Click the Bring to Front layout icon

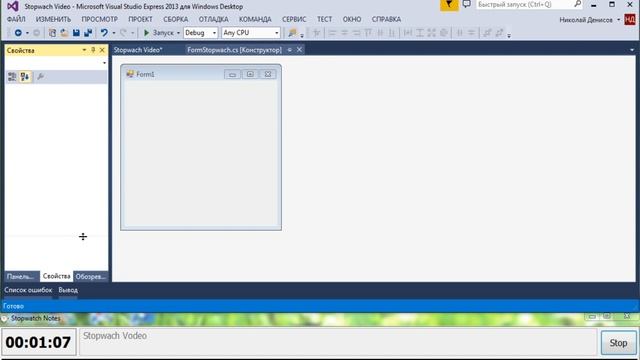[x=487, y=33]
